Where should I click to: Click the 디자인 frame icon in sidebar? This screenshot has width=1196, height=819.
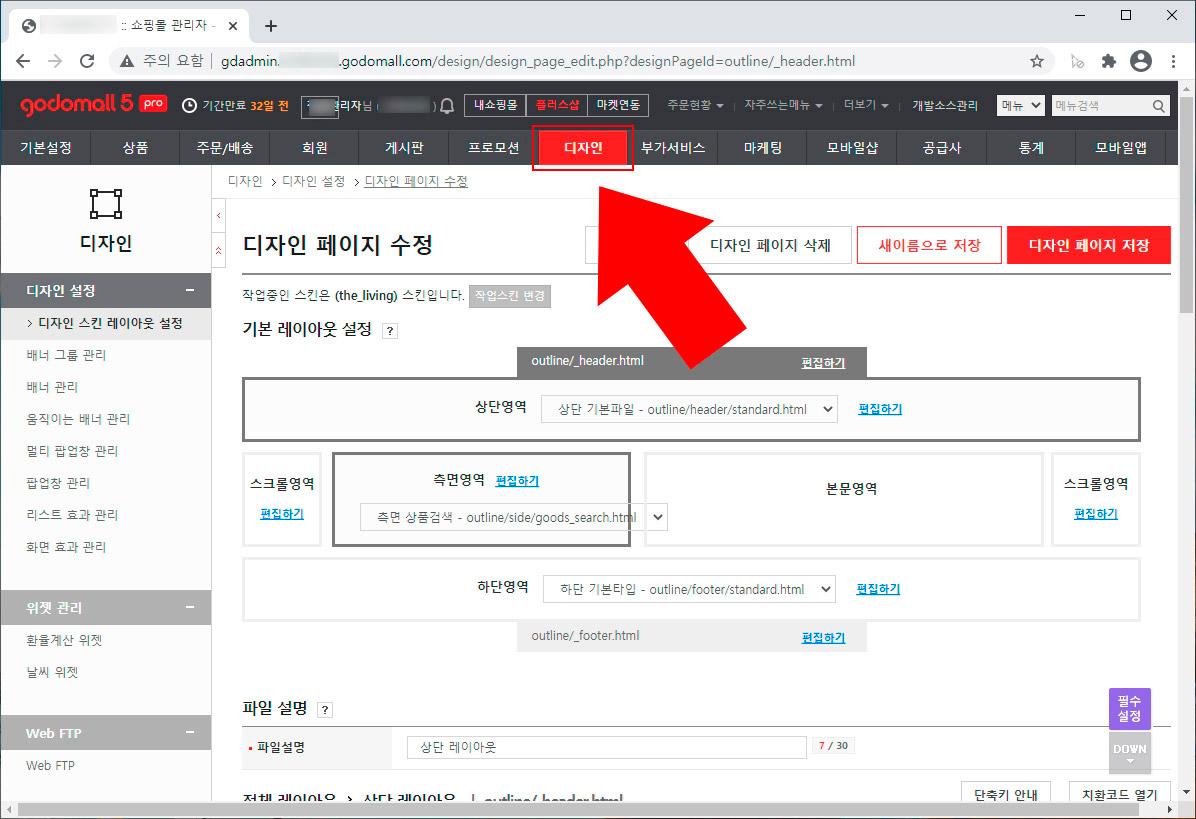(105, 204)
